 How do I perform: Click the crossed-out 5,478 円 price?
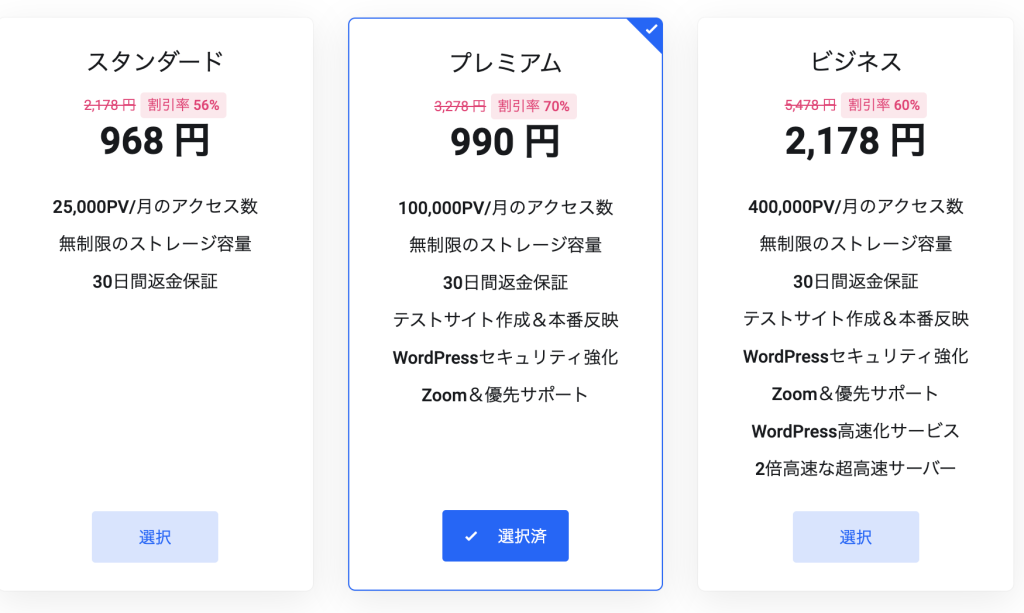click(810, 105)
